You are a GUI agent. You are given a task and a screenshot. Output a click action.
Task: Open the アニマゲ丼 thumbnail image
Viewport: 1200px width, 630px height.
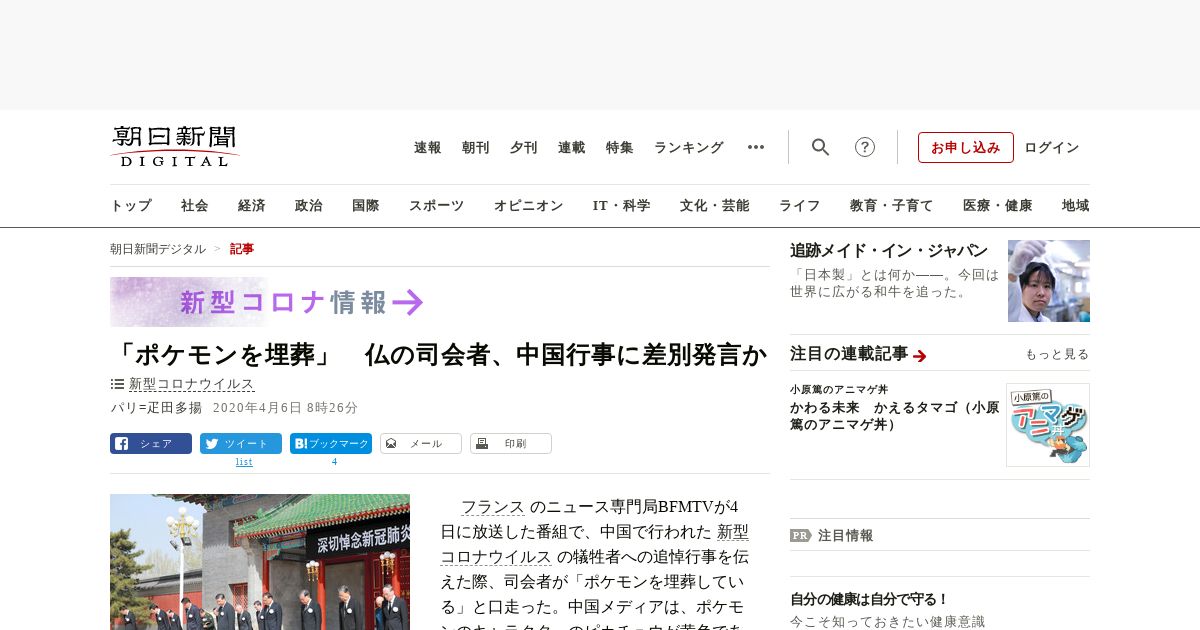1048,425
